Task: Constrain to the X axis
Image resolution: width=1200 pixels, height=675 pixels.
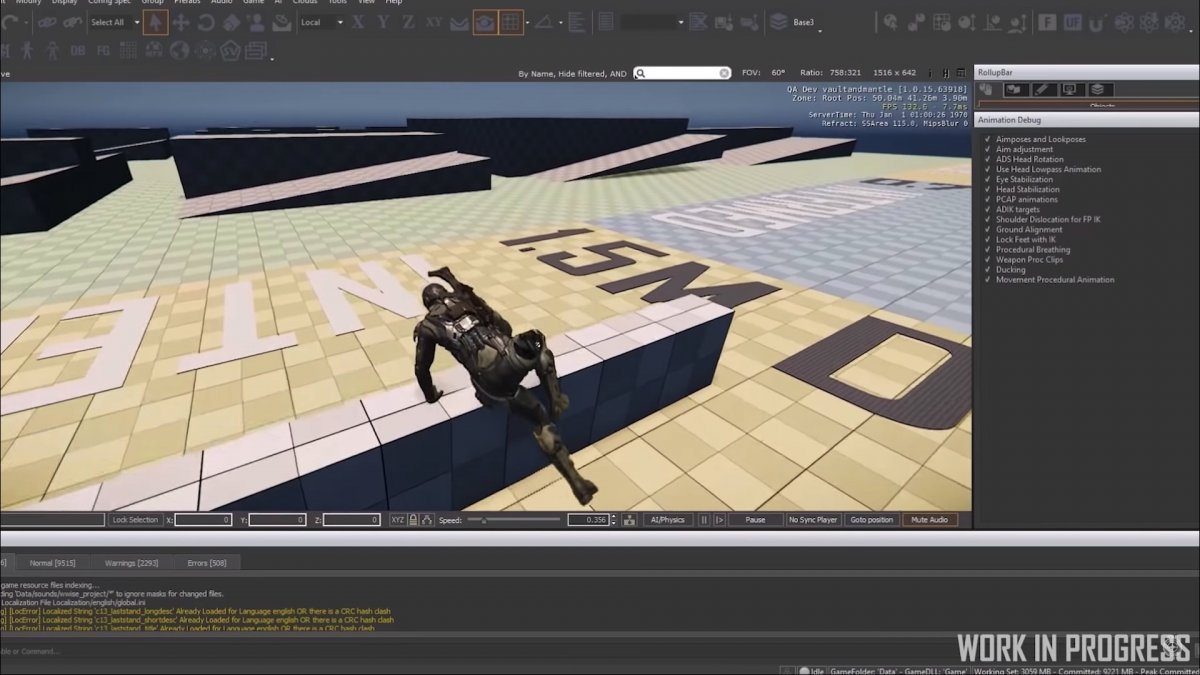Action: (357, 22)
